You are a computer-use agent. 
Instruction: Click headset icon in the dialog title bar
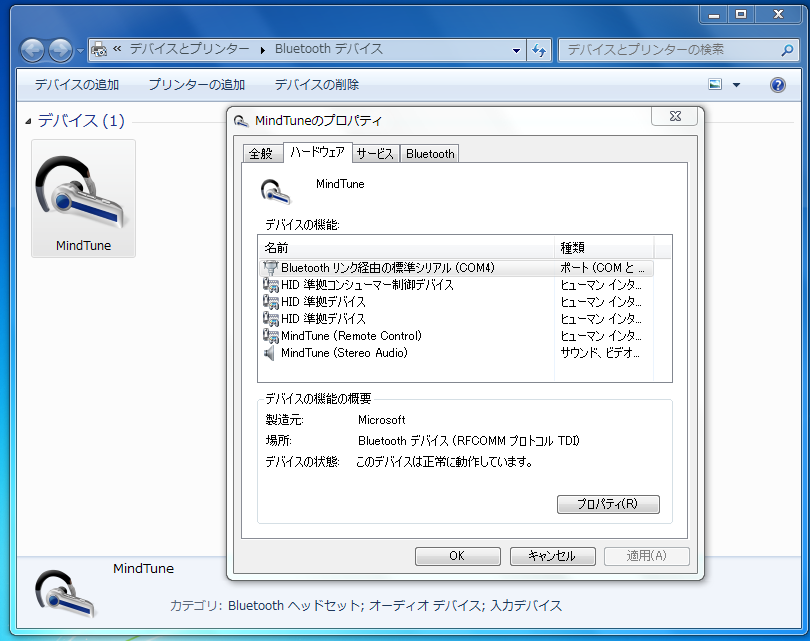(241, 121)
